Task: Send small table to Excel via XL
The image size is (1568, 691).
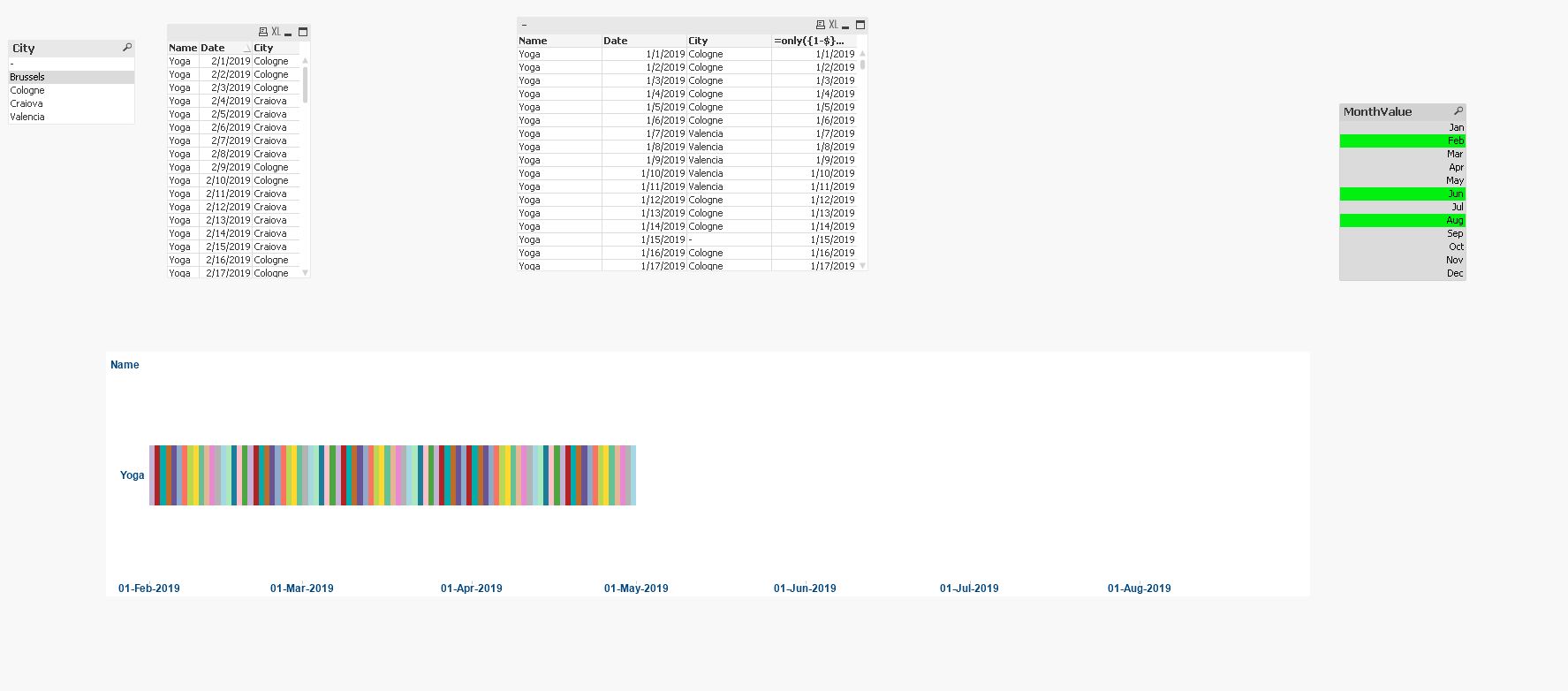Action: (x=276, y=32)
